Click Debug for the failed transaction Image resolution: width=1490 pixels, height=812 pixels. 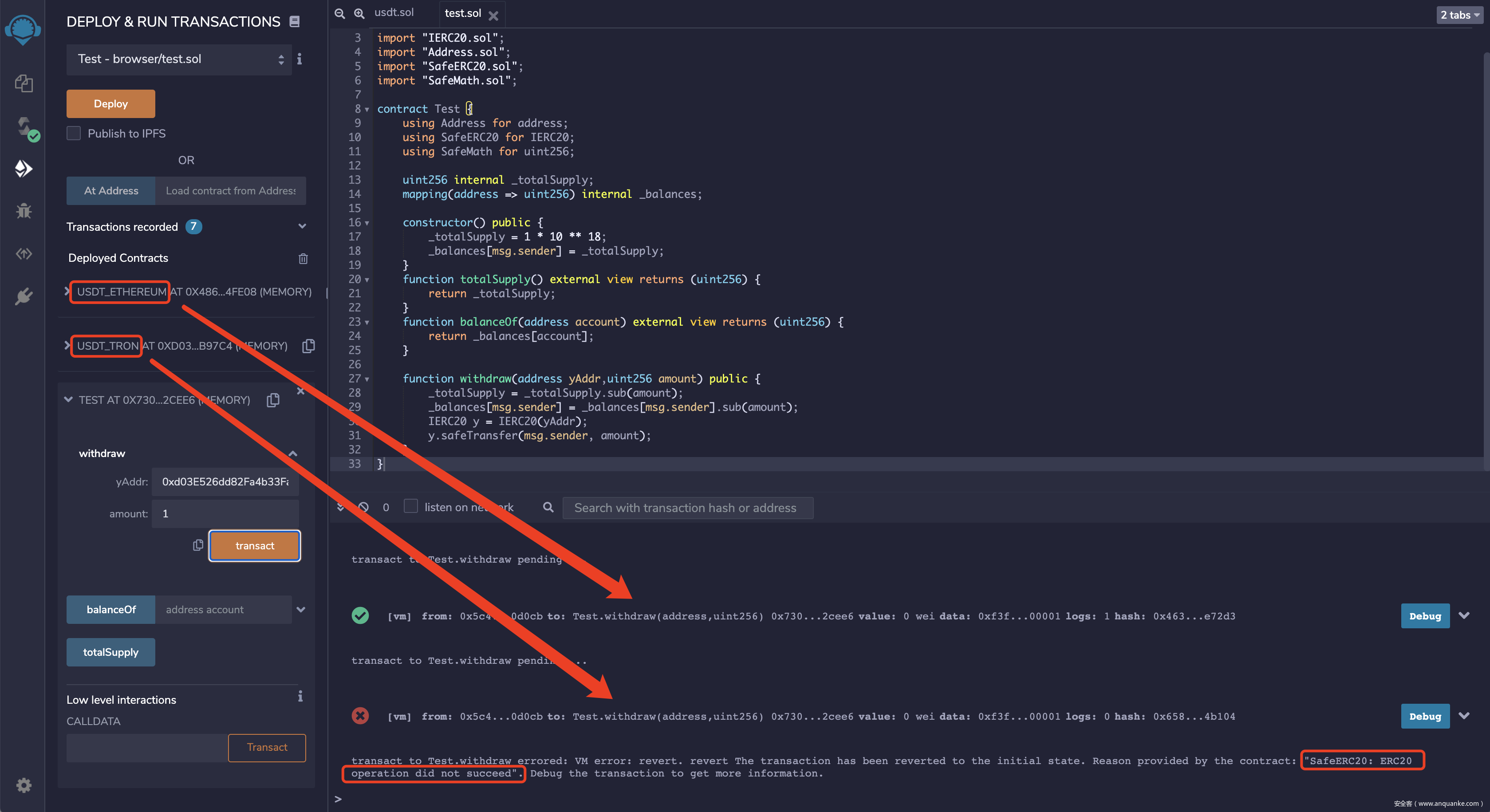point(1425,716)
